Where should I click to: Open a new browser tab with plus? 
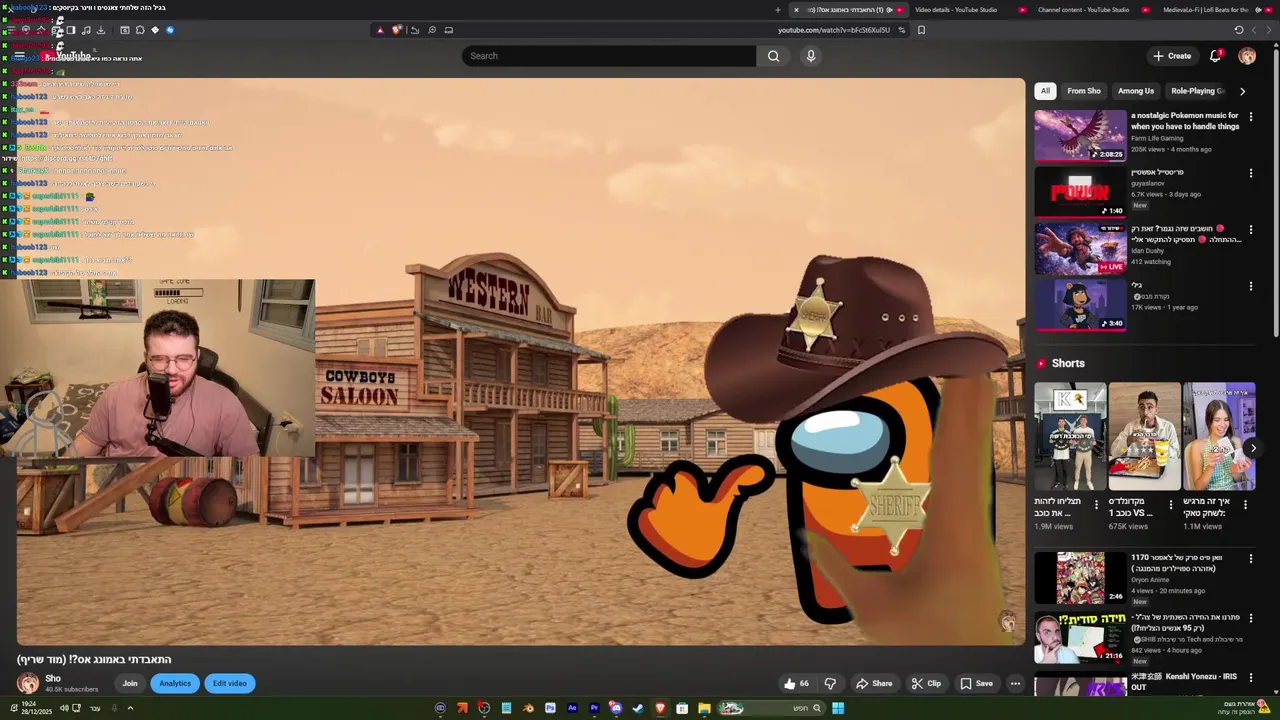[x=777, y=10]
